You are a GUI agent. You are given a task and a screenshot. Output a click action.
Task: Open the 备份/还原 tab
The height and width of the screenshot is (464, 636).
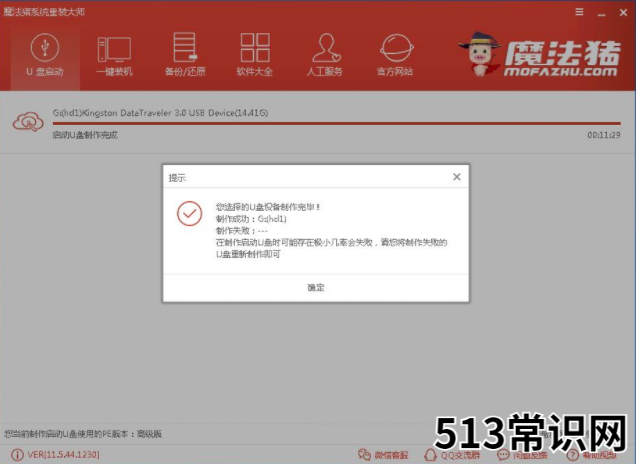click(185, 56)
